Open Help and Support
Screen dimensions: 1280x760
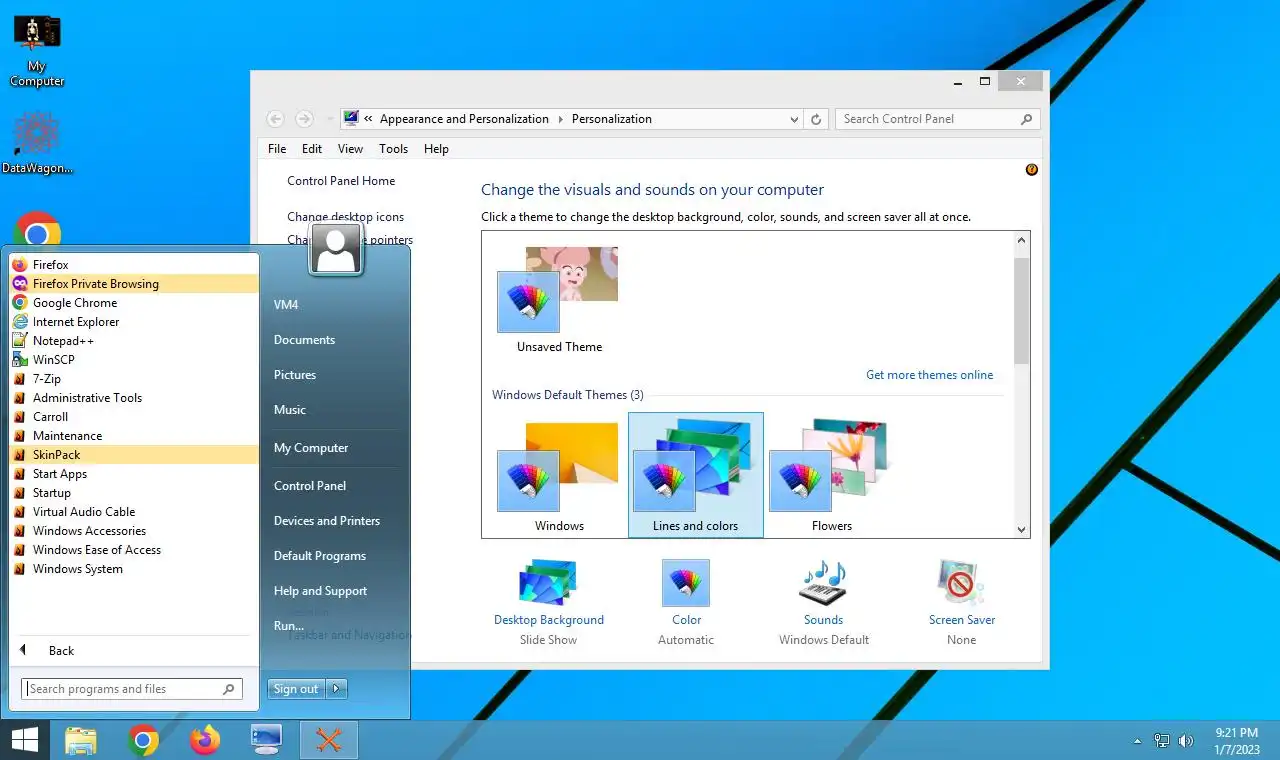tap(320, 591)
